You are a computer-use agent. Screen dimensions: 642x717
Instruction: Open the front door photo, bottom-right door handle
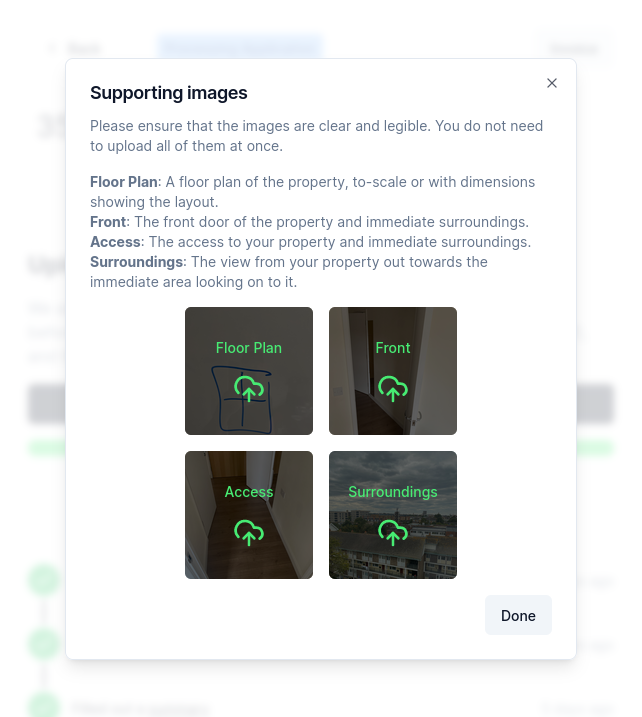pos(415,416)
